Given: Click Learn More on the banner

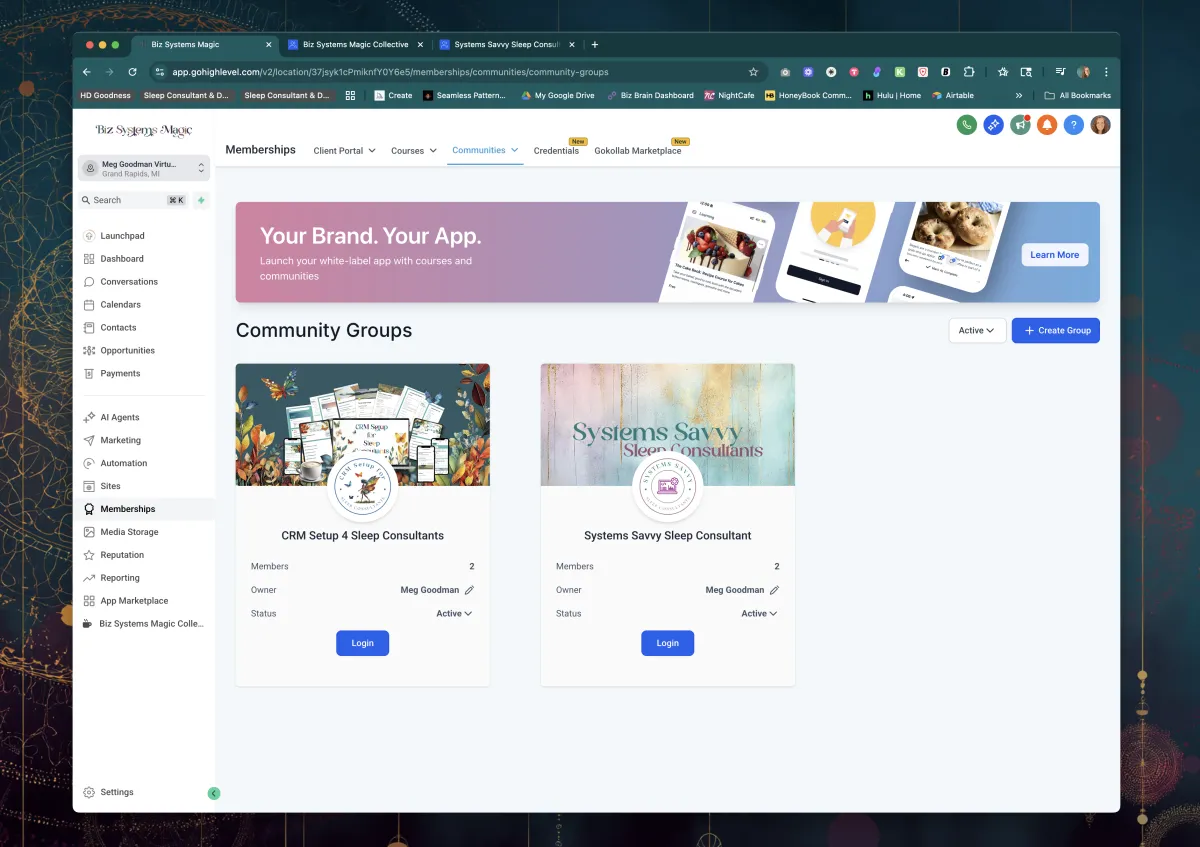Looking at the screenshot, I should [x=1055, y=255].
